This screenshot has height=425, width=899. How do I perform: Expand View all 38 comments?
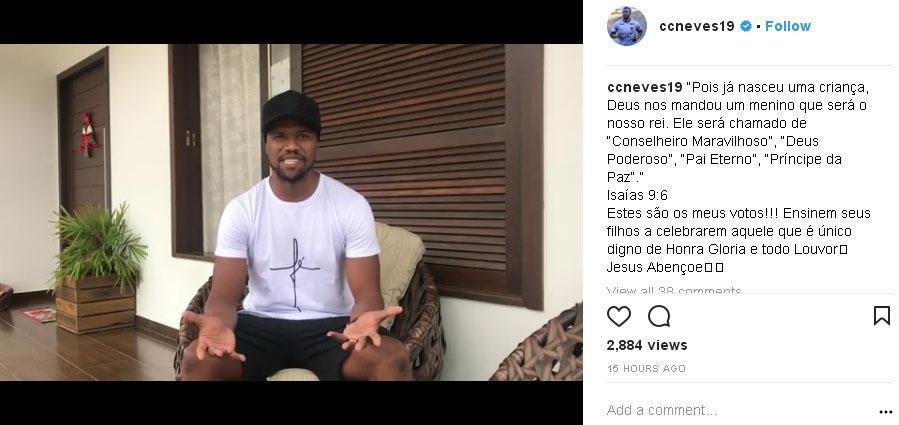click(x=674, y=291)
